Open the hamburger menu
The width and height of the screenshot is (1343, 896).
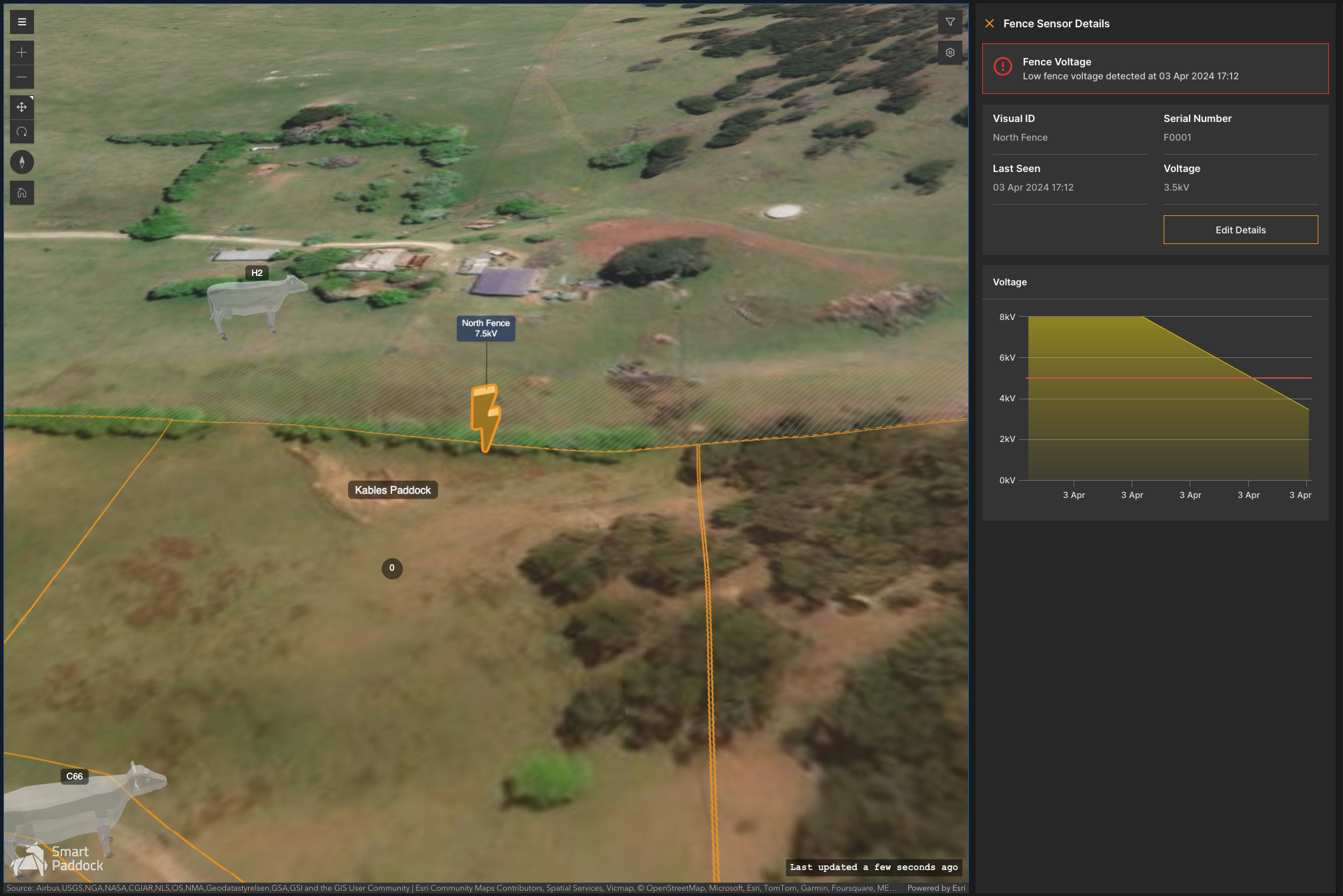pyautogui.click(x=22, y=22)
